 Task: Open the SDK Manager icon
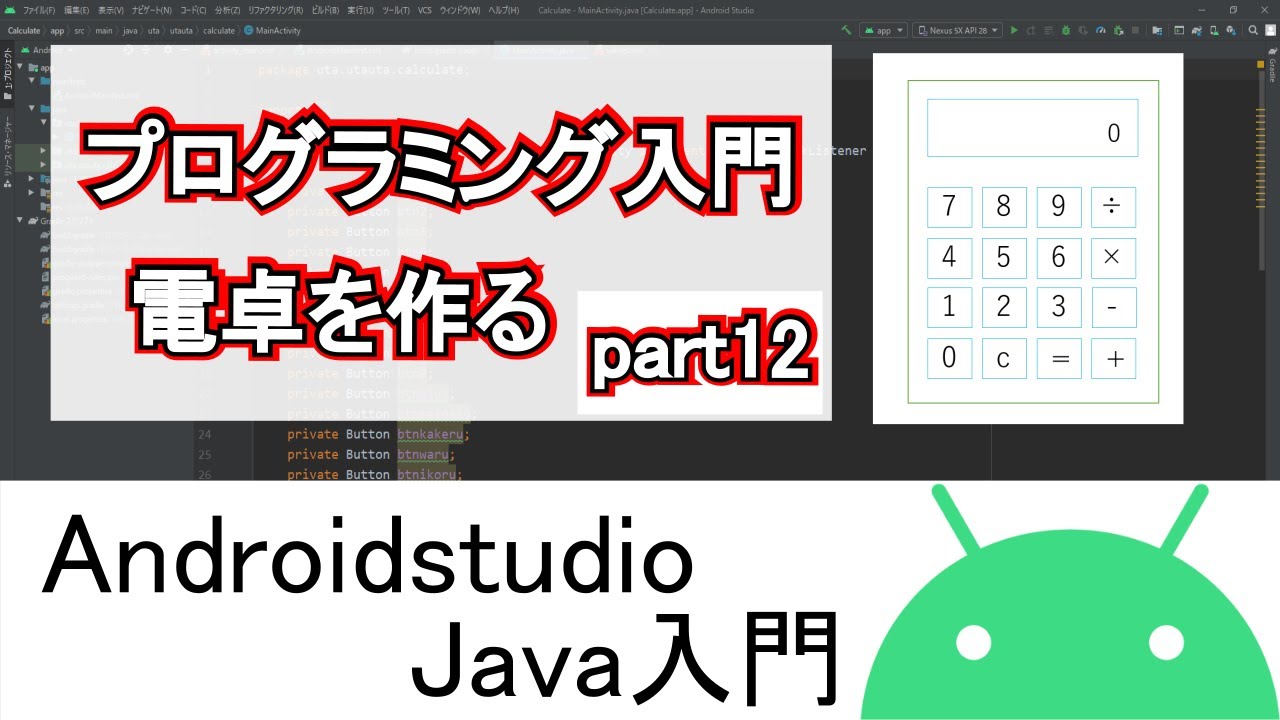1231,30
